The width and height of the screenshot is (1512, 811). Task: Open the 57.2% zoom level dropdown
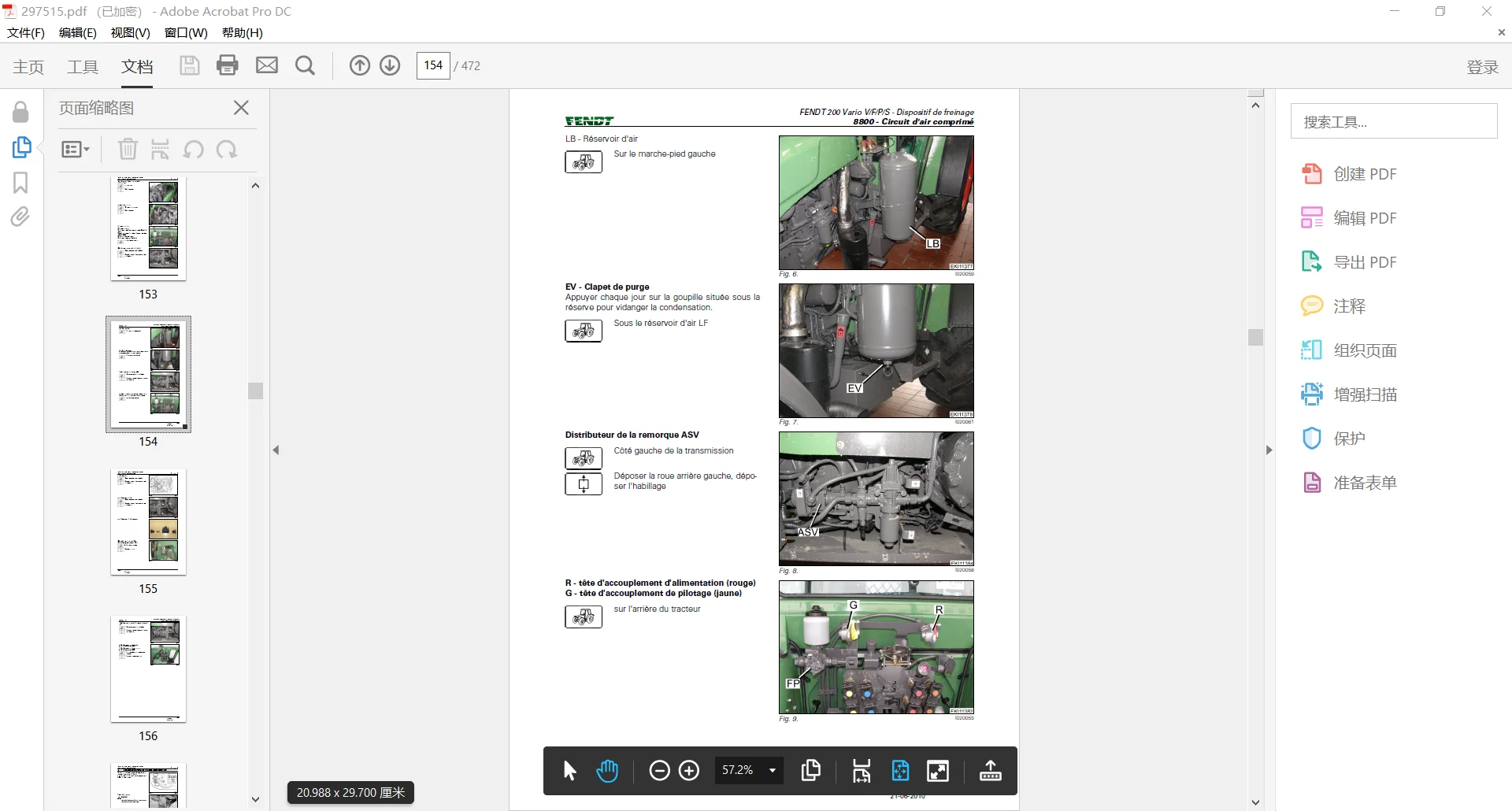pos(749,770)
